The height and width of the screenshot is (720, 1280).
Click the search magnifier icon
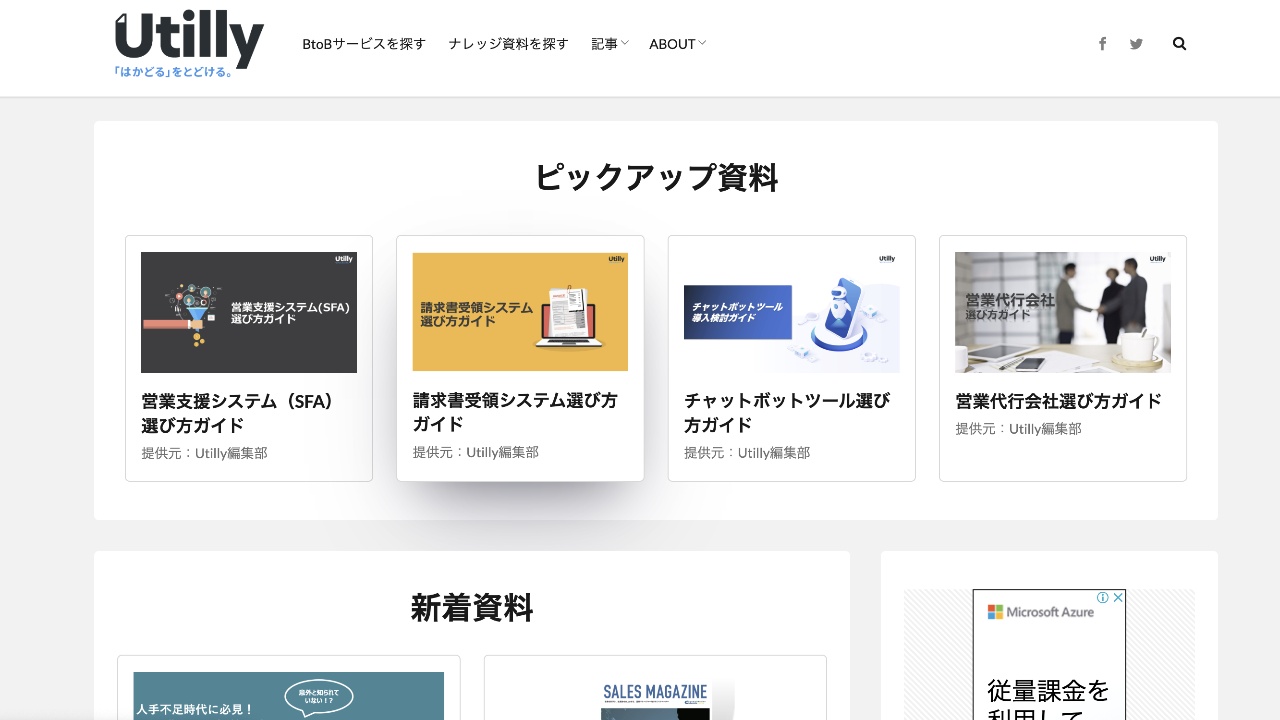pos(1179,44)
